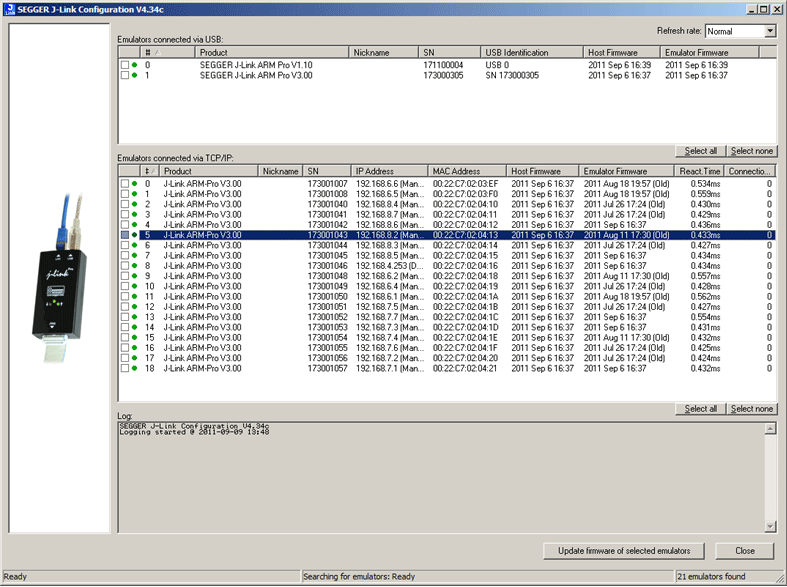The height and width of the screenshot is (587, 787).
Task: Check the box for TCP/IP emulator 173001008
Action: pyautogui.click(x=124, y=194)
